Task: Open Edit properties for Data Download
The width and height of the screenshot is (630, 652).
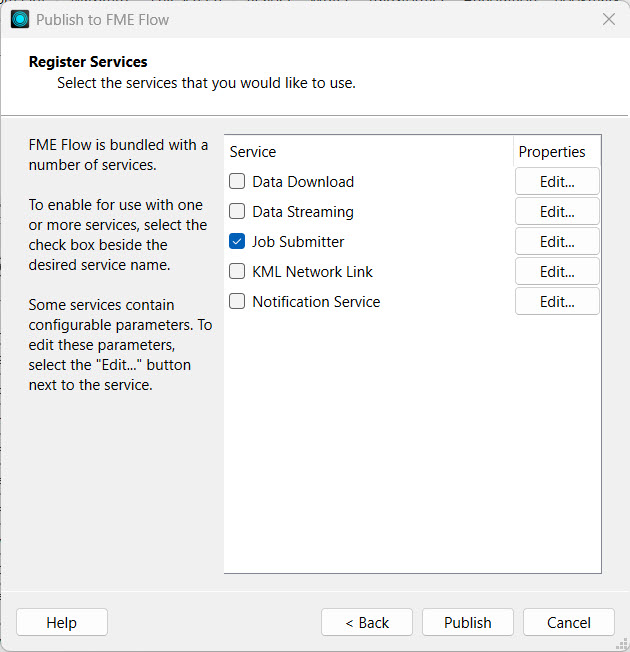Action: [x=557, y=182]
